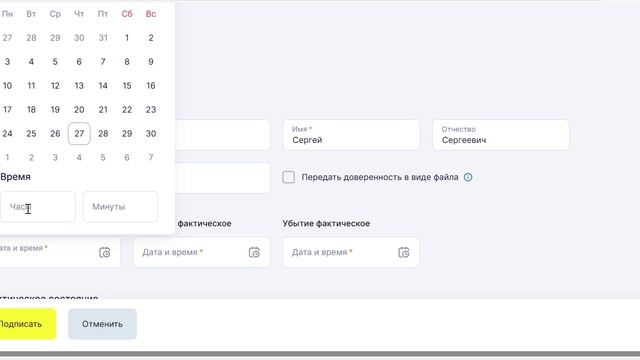Select previous-month greyed day 28 in first row

pos(31,38)
